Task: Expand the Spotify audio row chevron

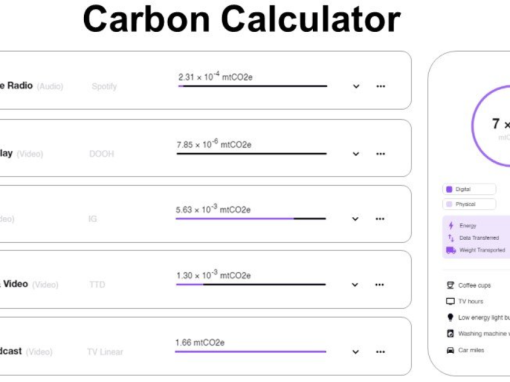Action: (x=356, y=86)
